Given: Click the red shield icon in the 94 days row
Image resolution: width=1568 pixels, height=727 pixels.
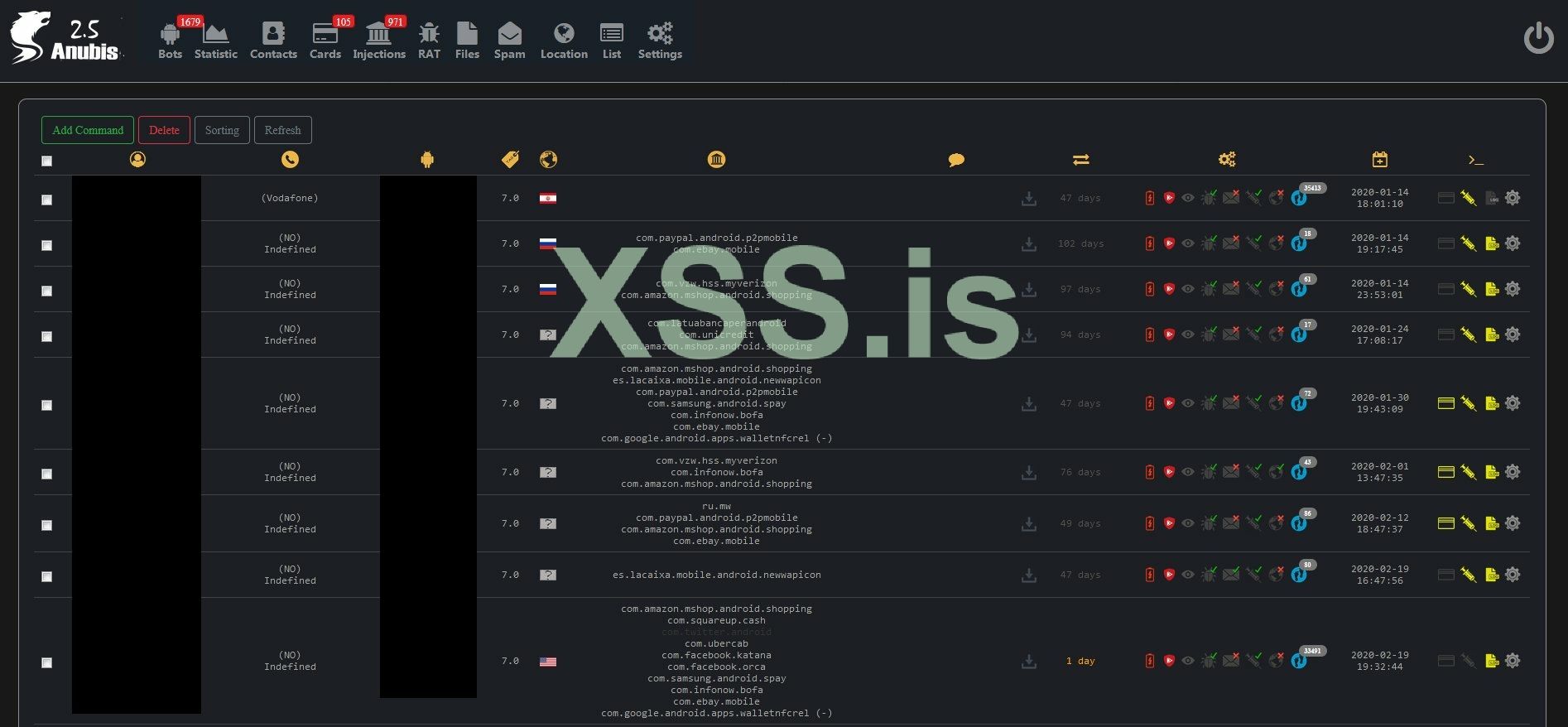Looking at the screenshot, I should [x=1169, y=335].
